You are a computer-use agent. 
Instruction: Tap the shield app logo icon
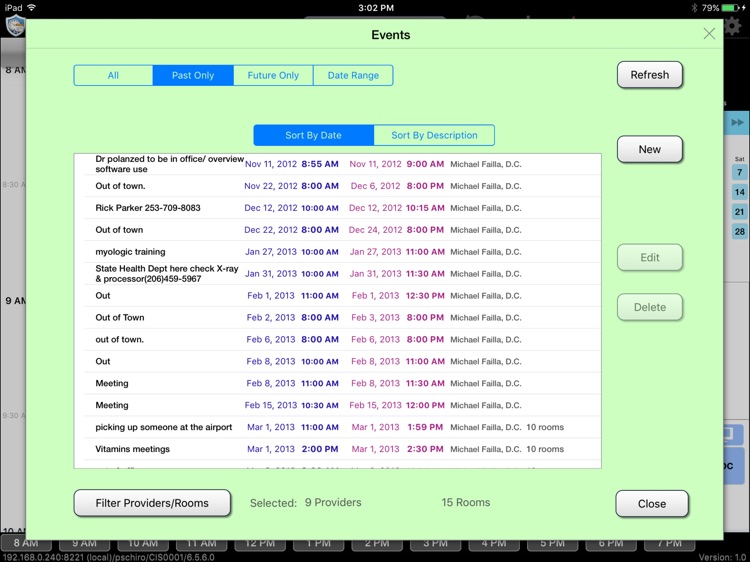tap(15, 24)
